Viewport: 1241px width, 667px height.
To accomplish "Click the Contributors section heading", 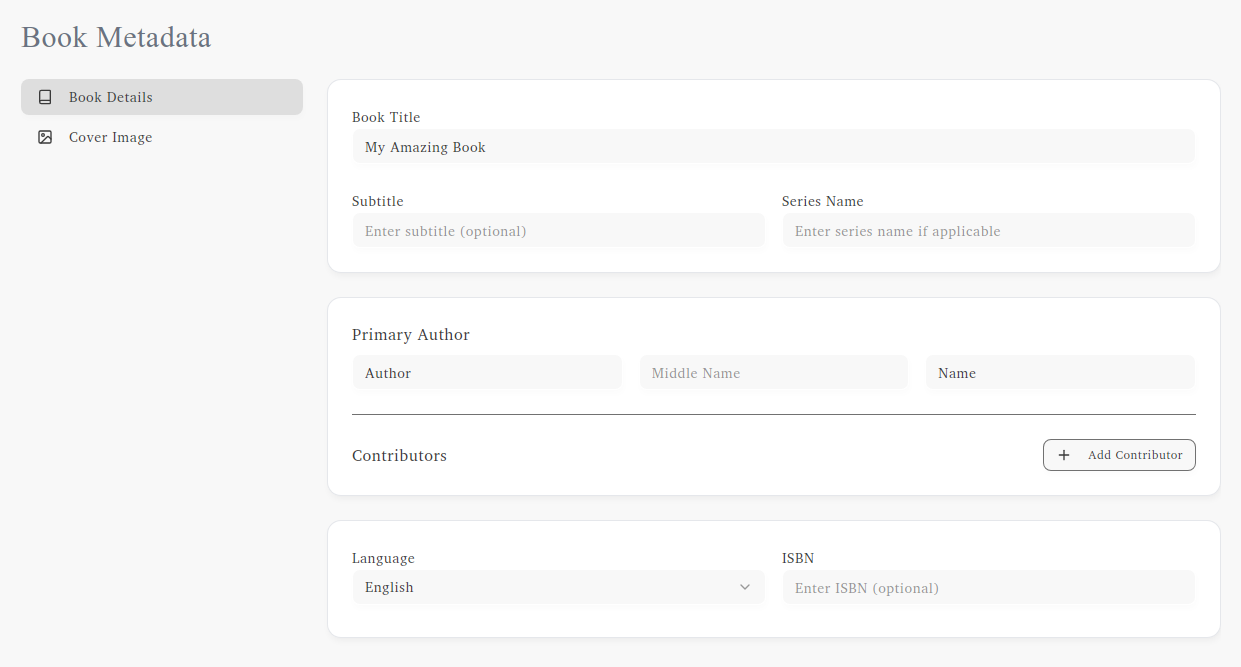I will point(399,455).
